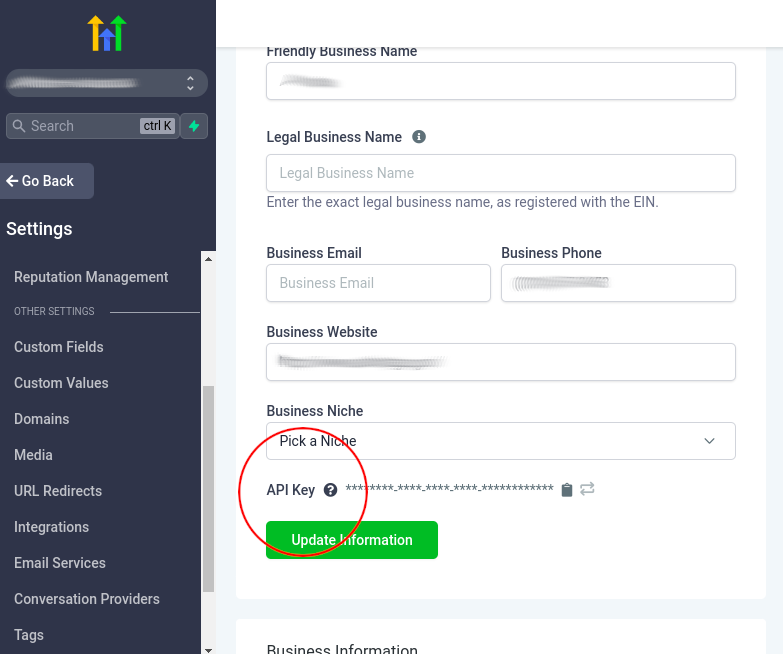Click the regenerate API key icon
This screenshot has width=783, height=654.
click(x=587, y=489)
